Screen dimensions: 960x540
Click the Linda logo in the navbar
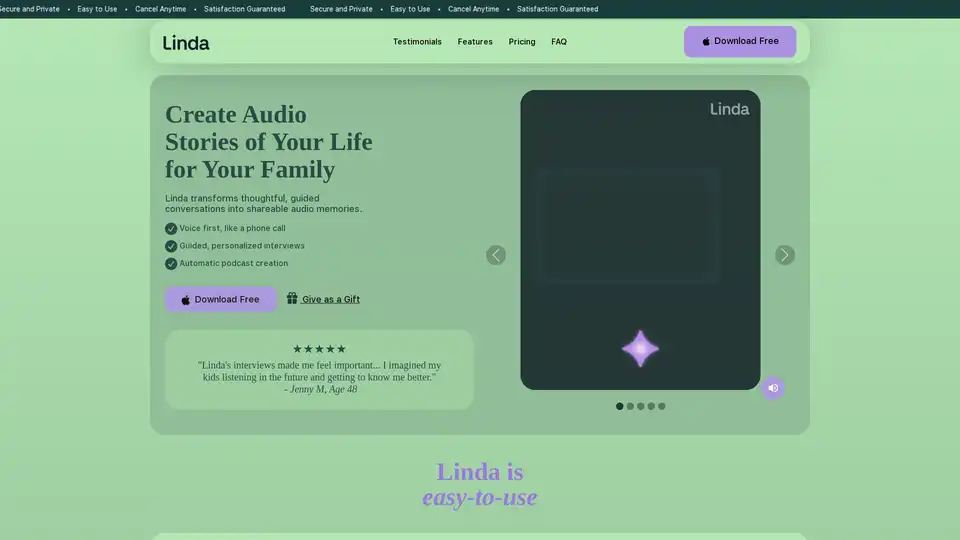click(x=186, y=42)
